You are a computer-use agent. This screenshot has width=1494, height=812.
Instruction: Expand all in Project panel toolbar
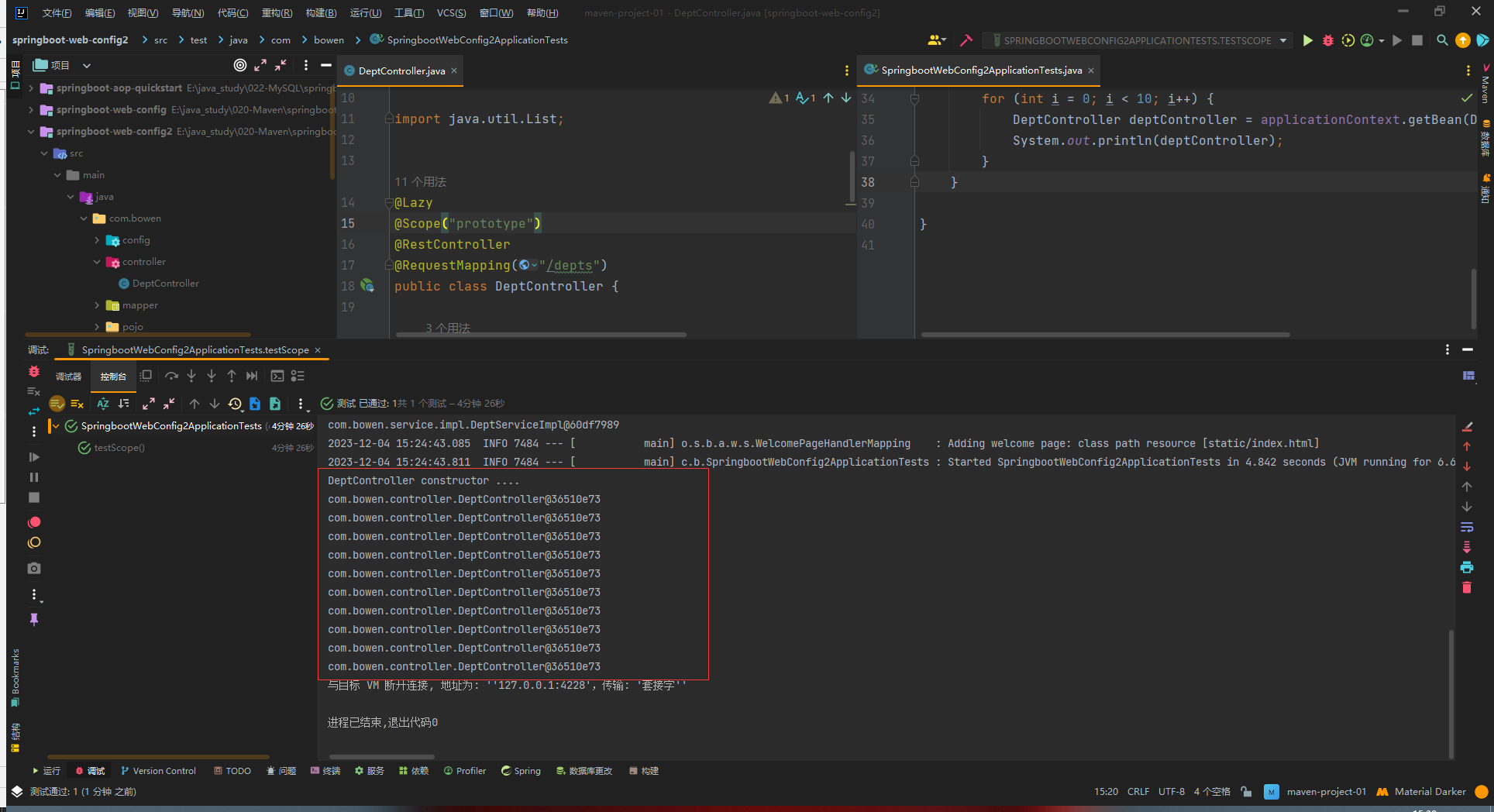[260, 65]
